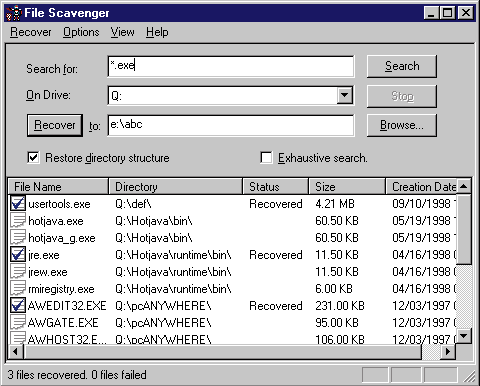The image size is (480, 386).
Task: Select the hotjava.exe file name
Action: tap(56, 221)
